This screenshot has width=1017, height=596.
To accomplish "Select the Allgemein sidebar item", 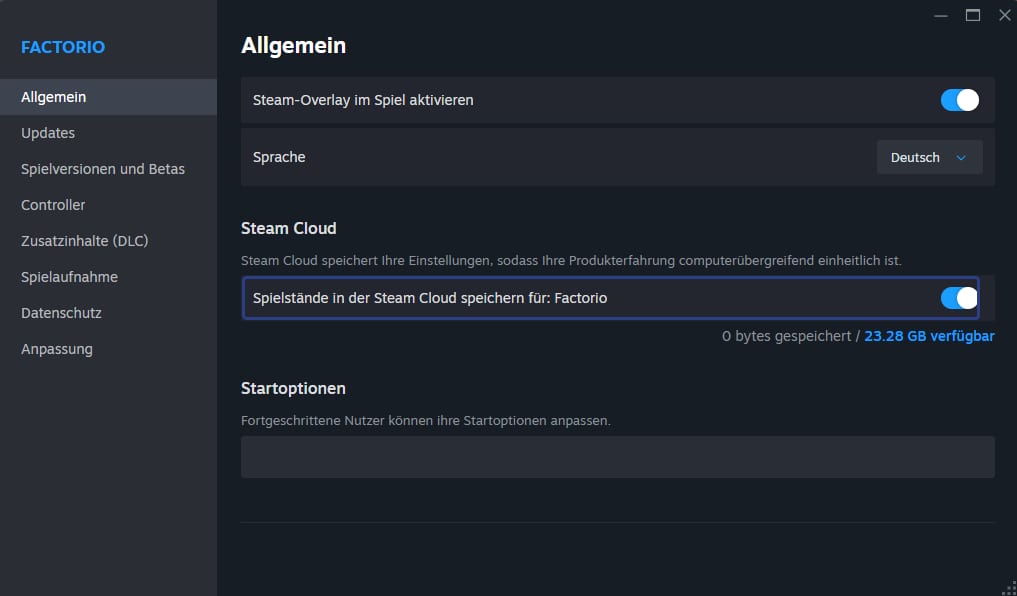I will (108, 97).
